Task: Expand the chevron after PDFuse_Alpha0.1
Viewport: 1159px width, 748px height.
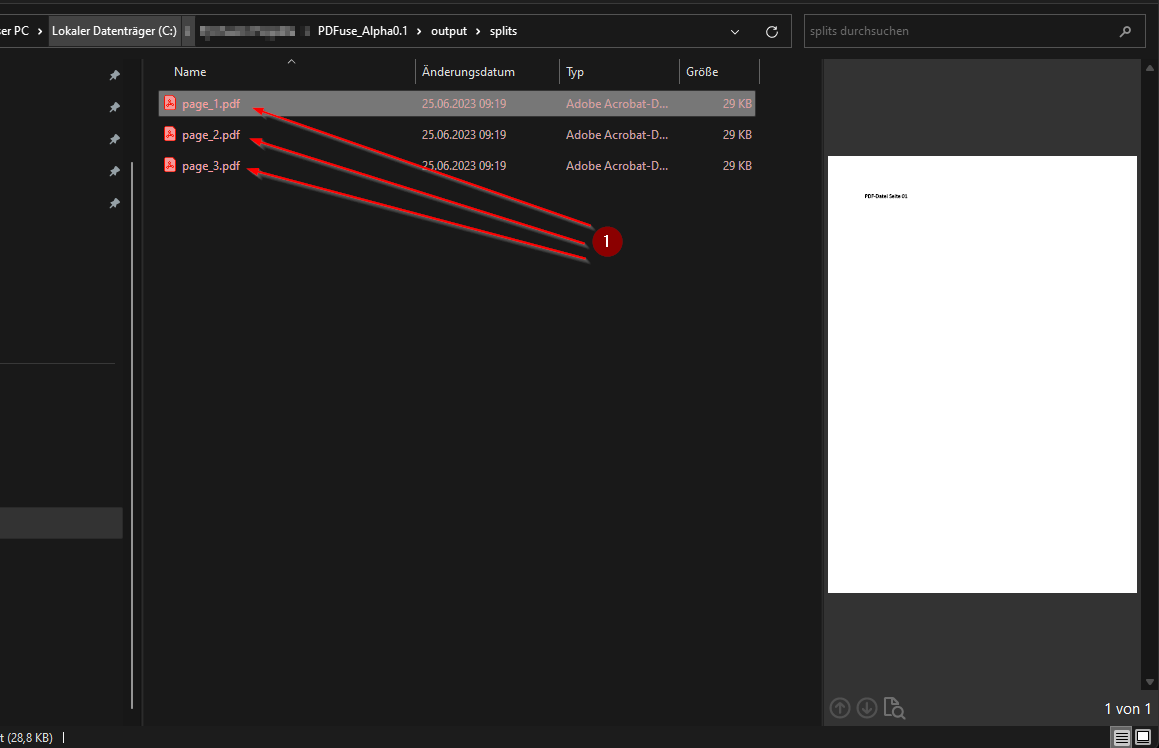Action: coord(421,31)
